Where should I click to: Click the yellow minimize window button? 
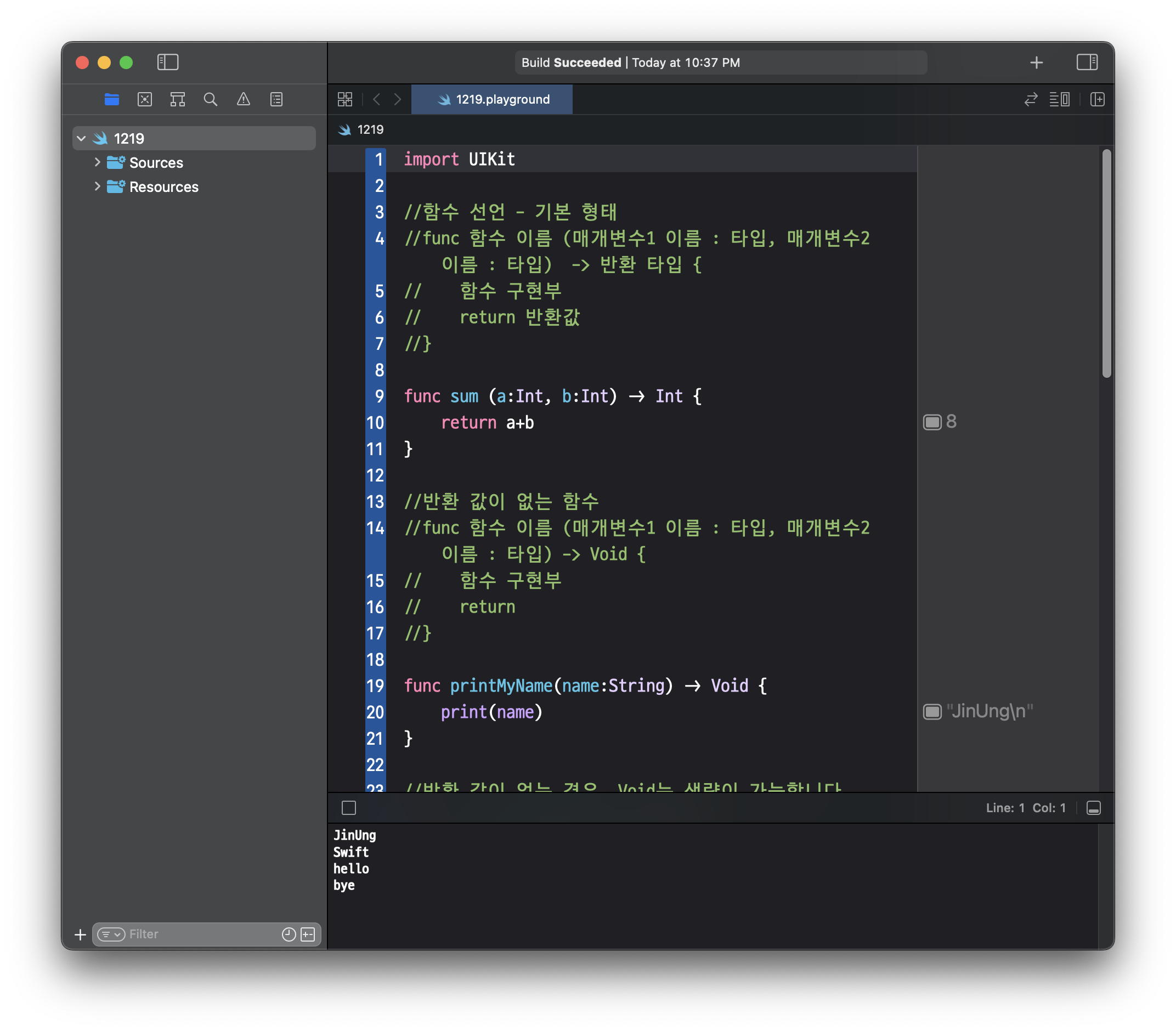click(104, 62)
